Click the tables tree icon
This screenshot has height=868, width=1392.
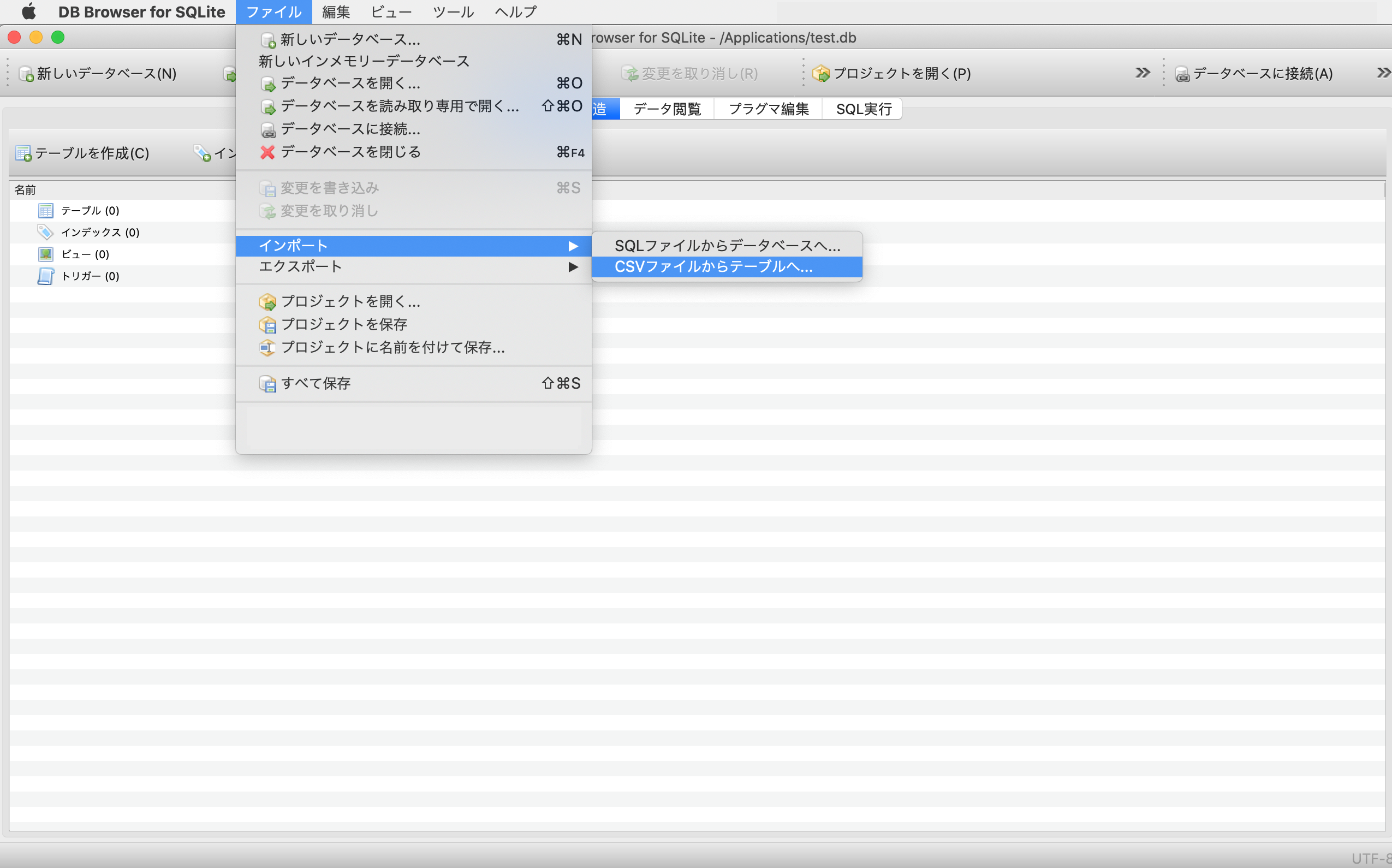coord(45,211)
